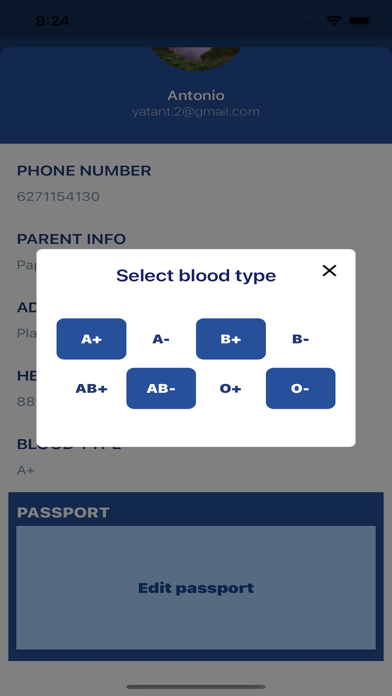Select AB+ blood type option
Screen dimensions: 392x696
point(91,388)
